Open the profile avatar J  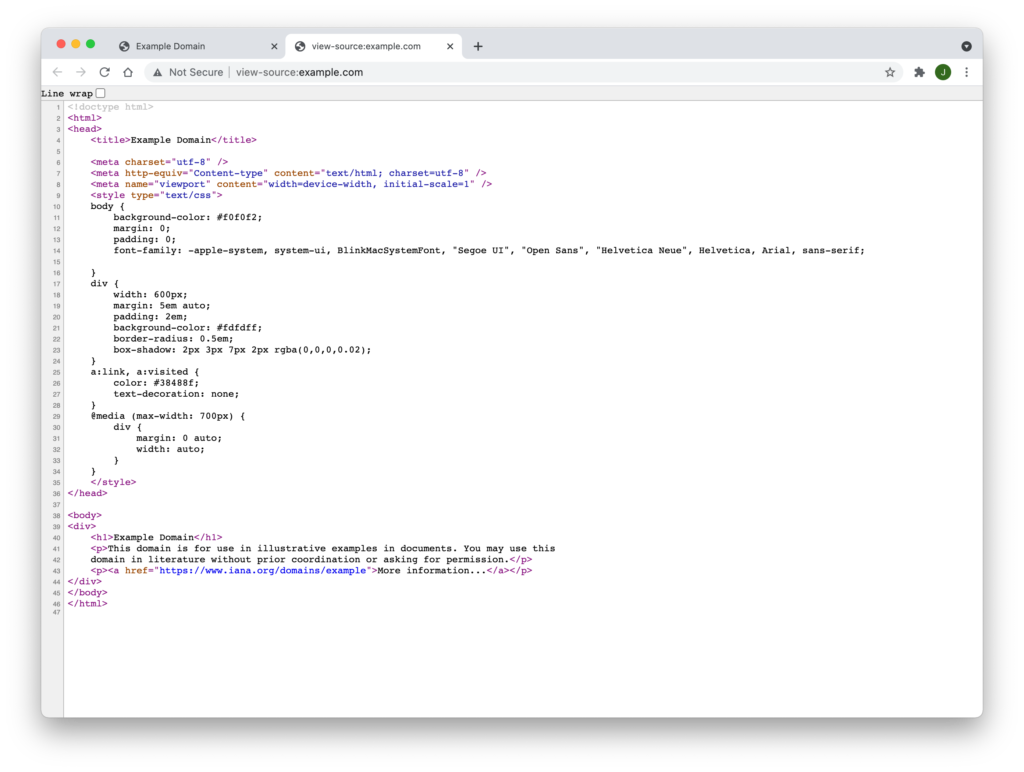pos(942,72)
